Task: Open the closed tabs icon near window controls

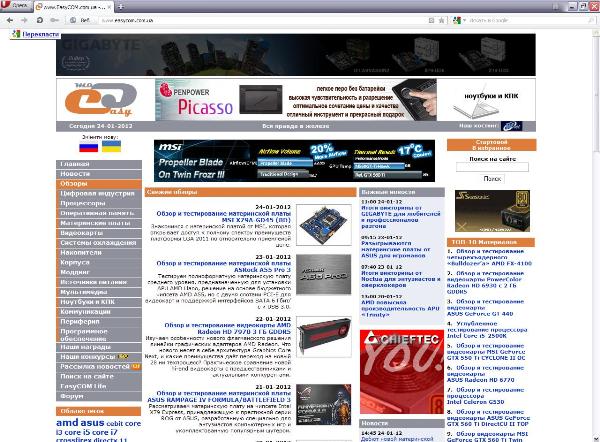Action: tap(556, 7)
